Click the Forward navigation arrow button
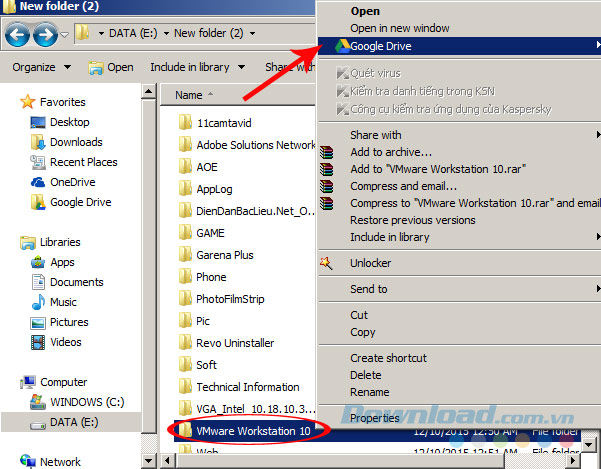Viewport: 601px width, 469px height. 46,34
